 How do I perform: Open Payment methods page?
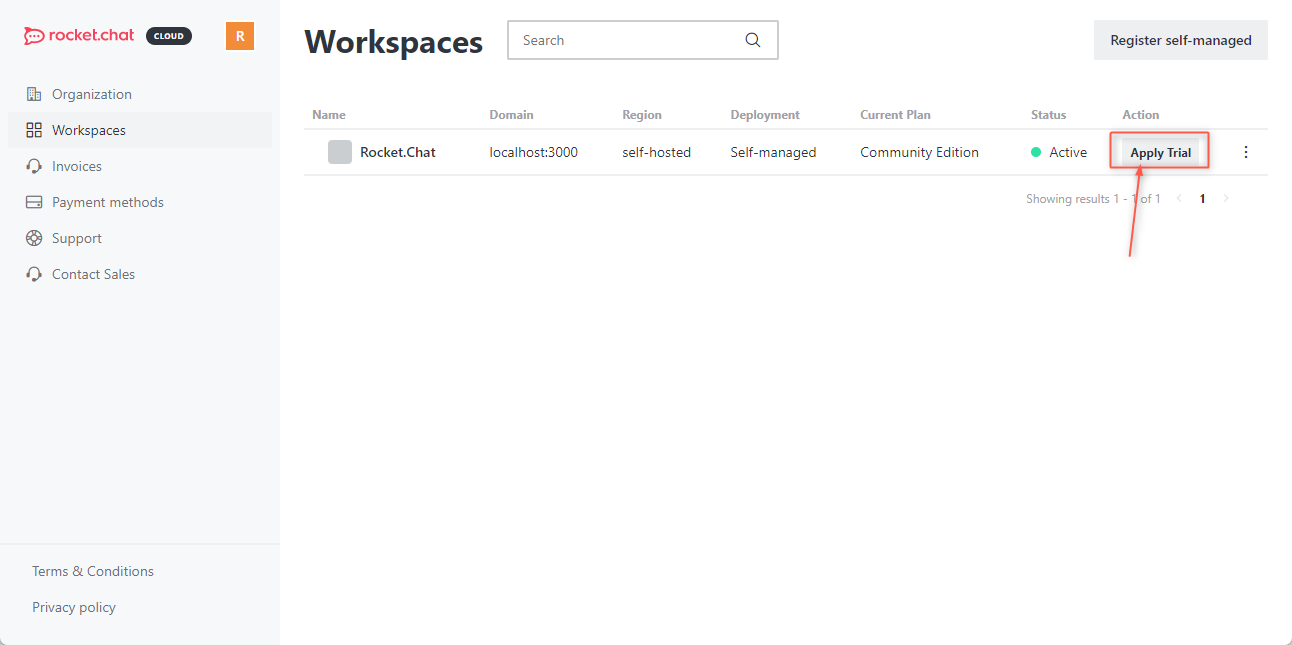click(x=140, y=202)
